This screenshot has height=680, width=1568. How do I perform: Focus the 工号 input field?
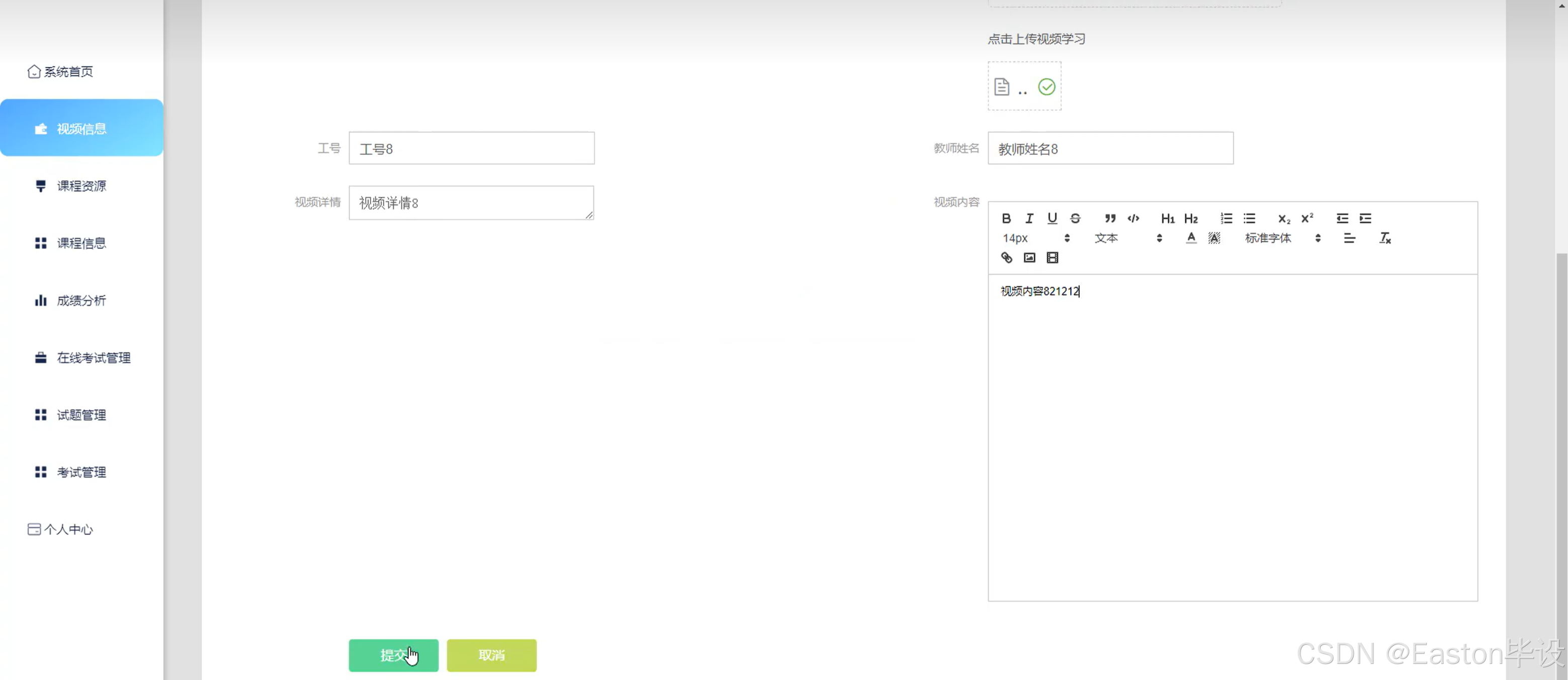click(x=472, y=148)
